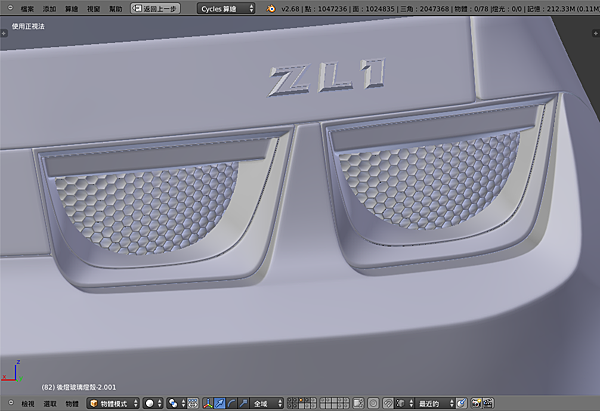Click the memory usage 212.33M statistic
The width and height of the screenshot is (600, 411).
[561, 8]
